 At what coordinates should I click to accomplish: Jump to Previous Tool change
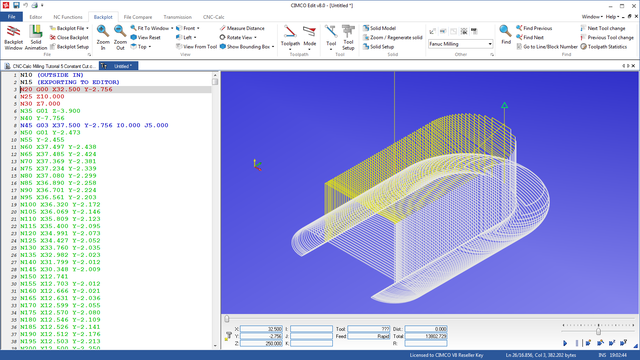point(607,38)
